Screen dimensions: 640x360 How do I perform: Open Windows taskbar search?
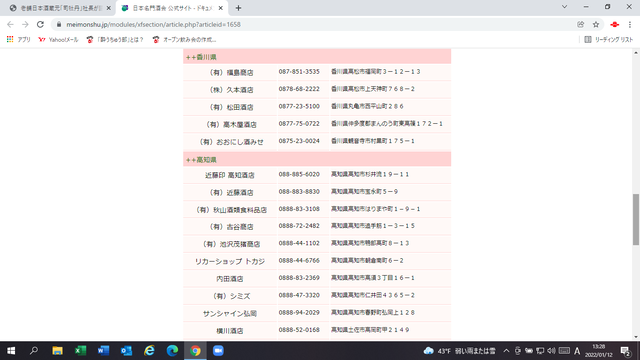pyautogui.click(x=34, y=351)
